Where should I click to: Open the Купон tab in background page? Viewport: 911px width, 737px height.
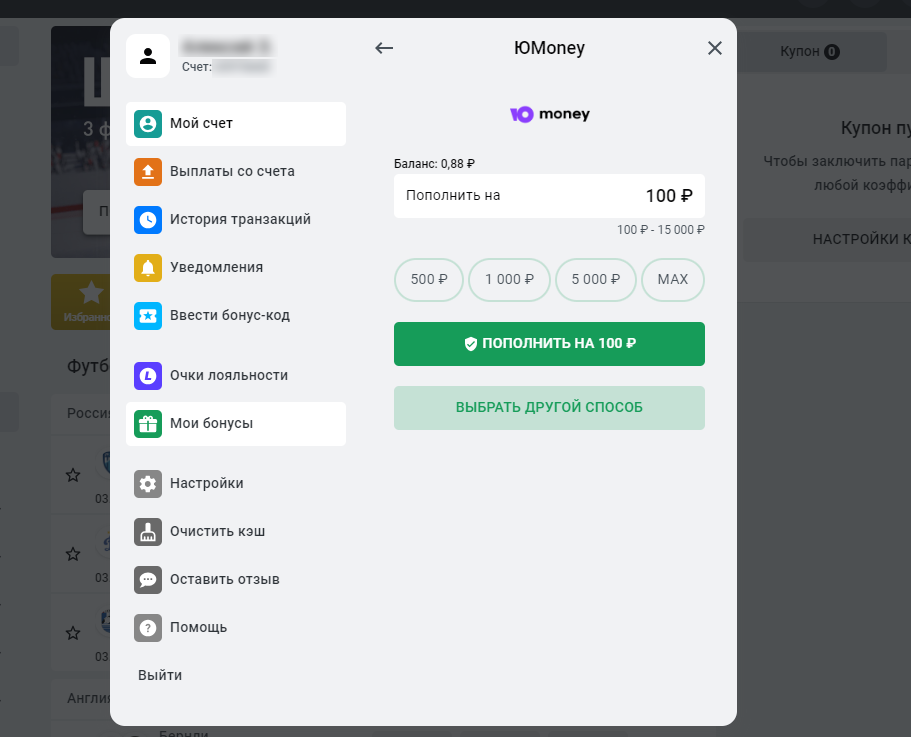click(x=809, y=52)
